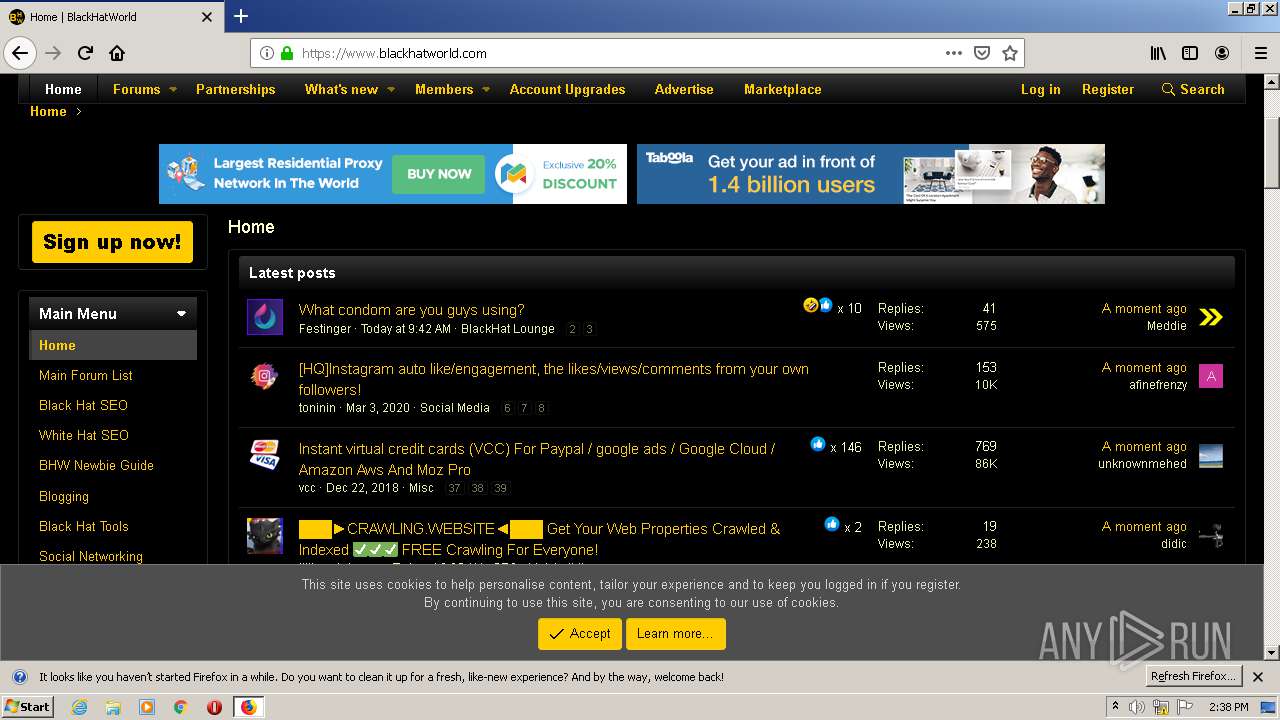Open Opera from the taskbar
The width and height of the screenshot is (1280, 720).
[x=214, y=707]
